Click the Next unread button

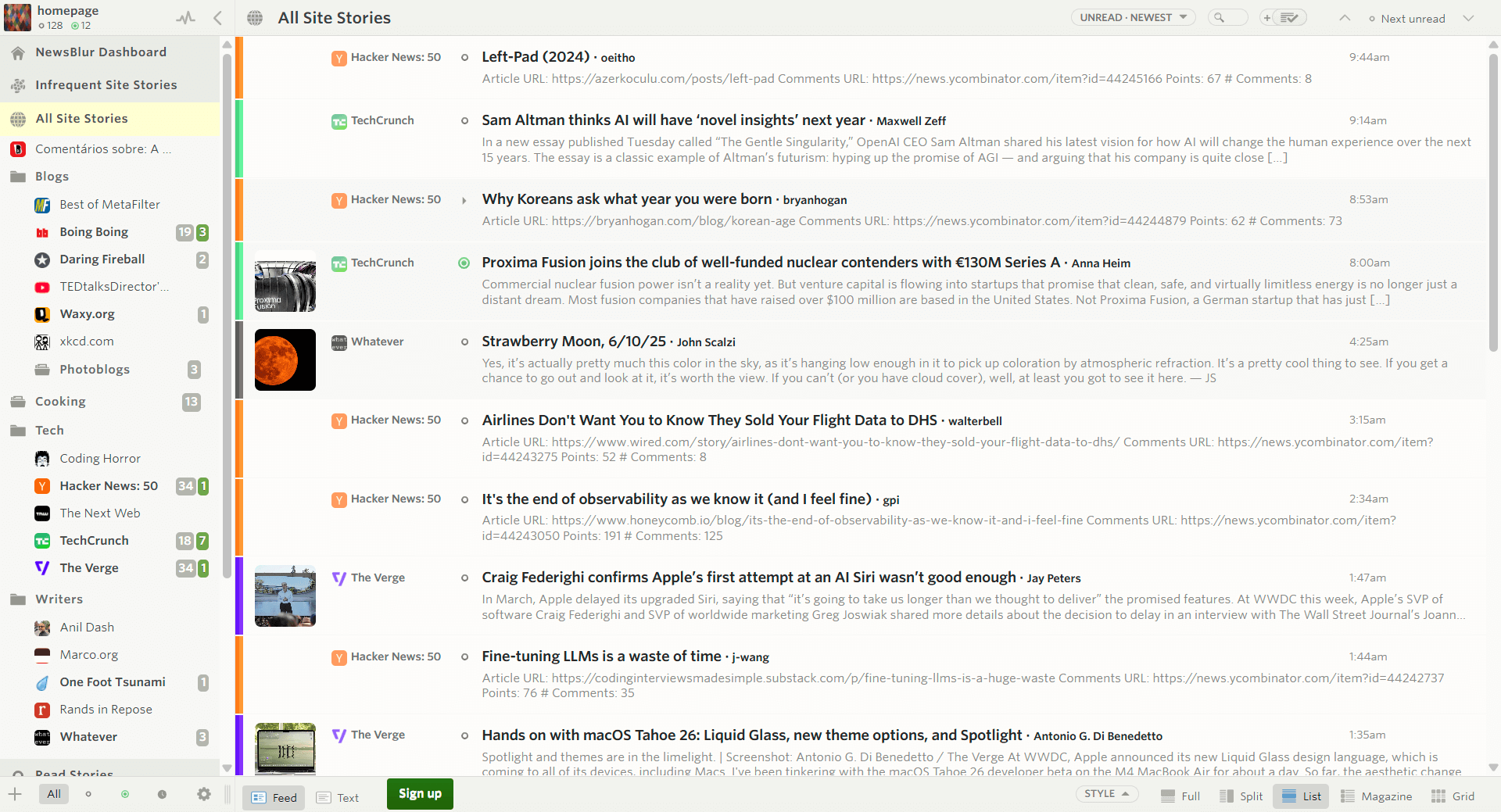[1406, 19]
